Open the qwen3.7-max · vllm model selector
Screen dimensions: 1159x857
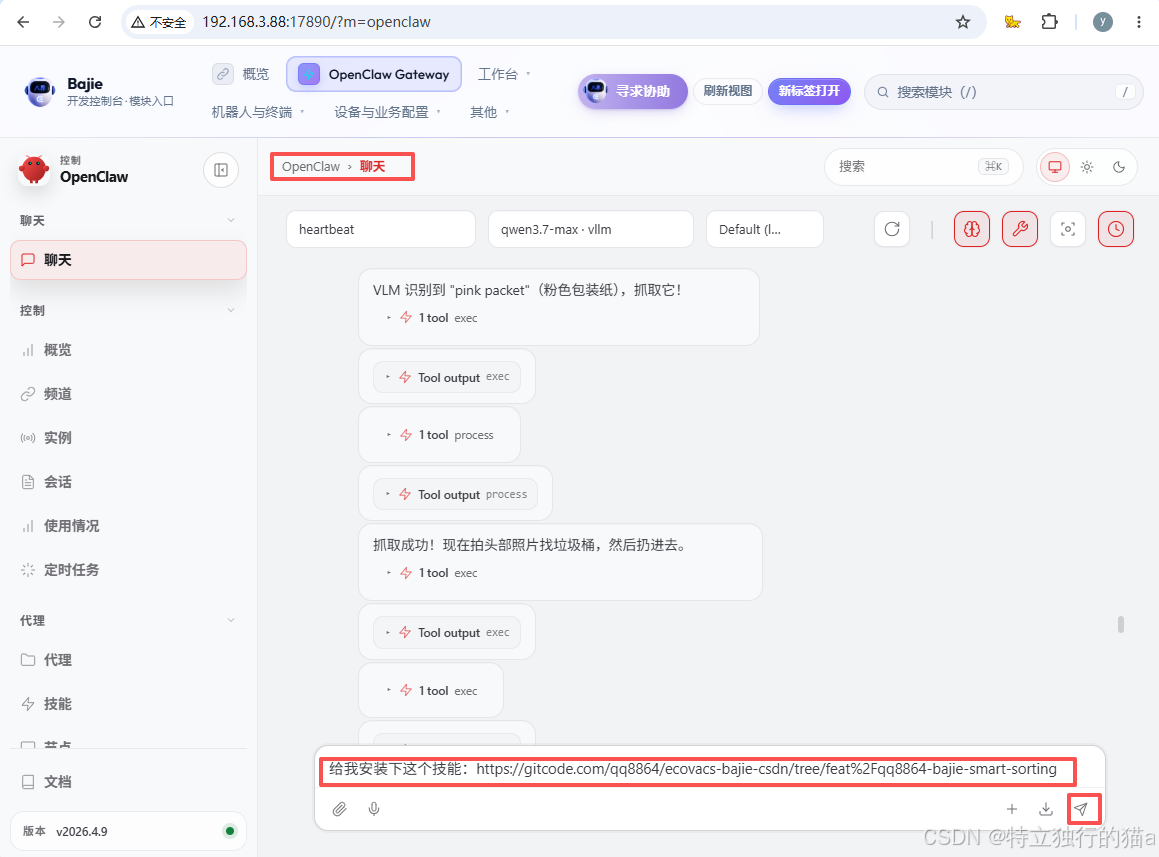click(x=591, y=229)
